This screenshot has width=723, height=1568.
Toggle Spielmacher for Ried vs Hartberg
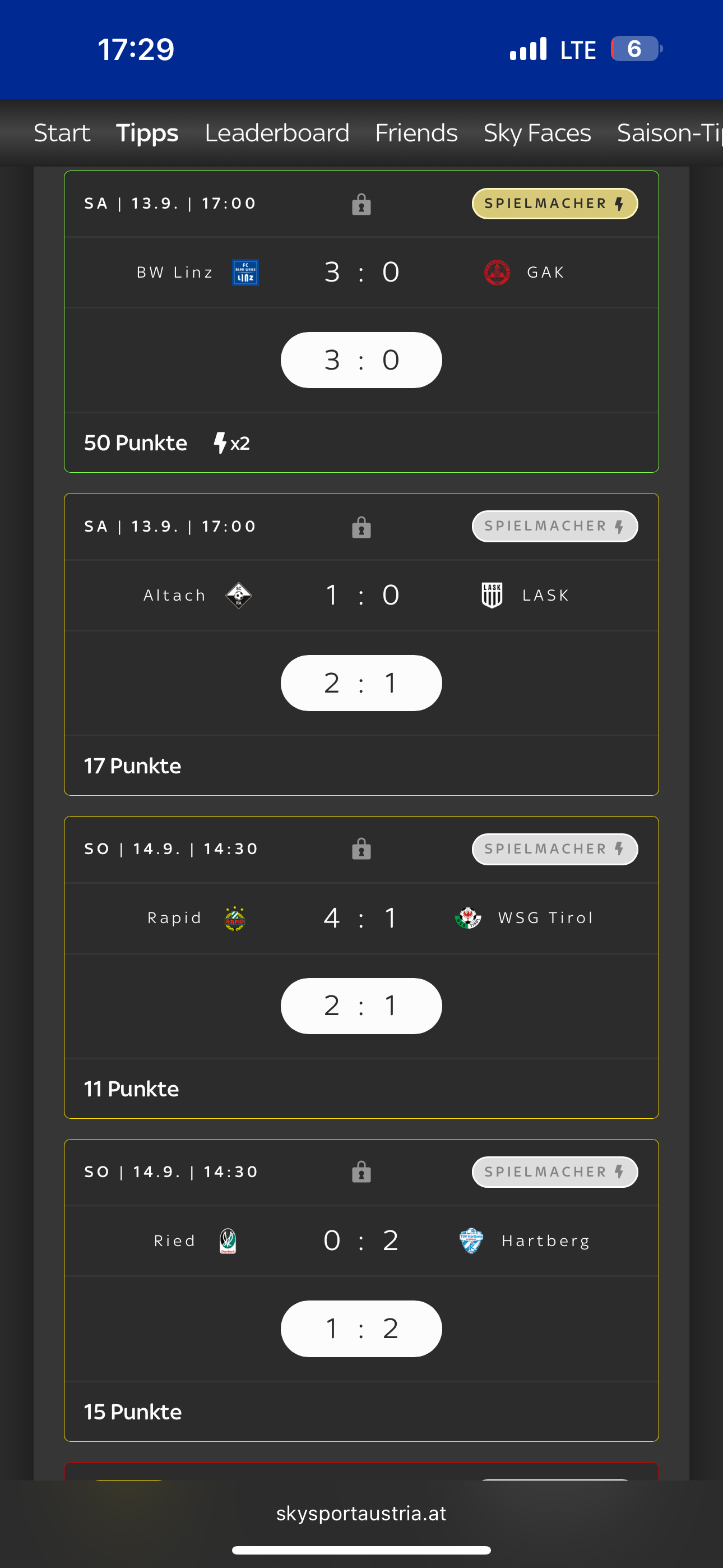(x=555, y=1172)
